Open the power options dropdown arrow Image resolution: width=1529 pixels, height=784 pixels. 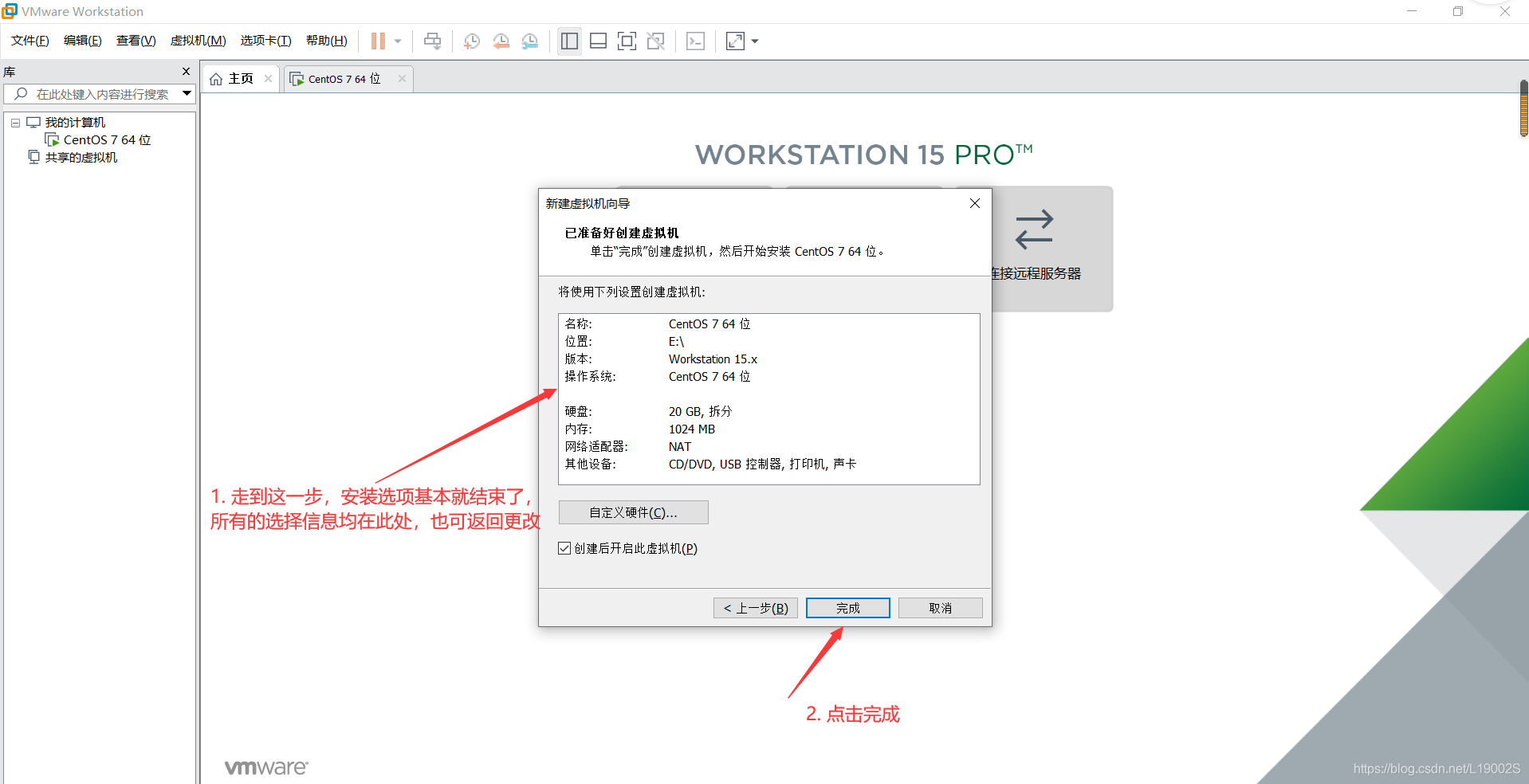click(397, 41)
